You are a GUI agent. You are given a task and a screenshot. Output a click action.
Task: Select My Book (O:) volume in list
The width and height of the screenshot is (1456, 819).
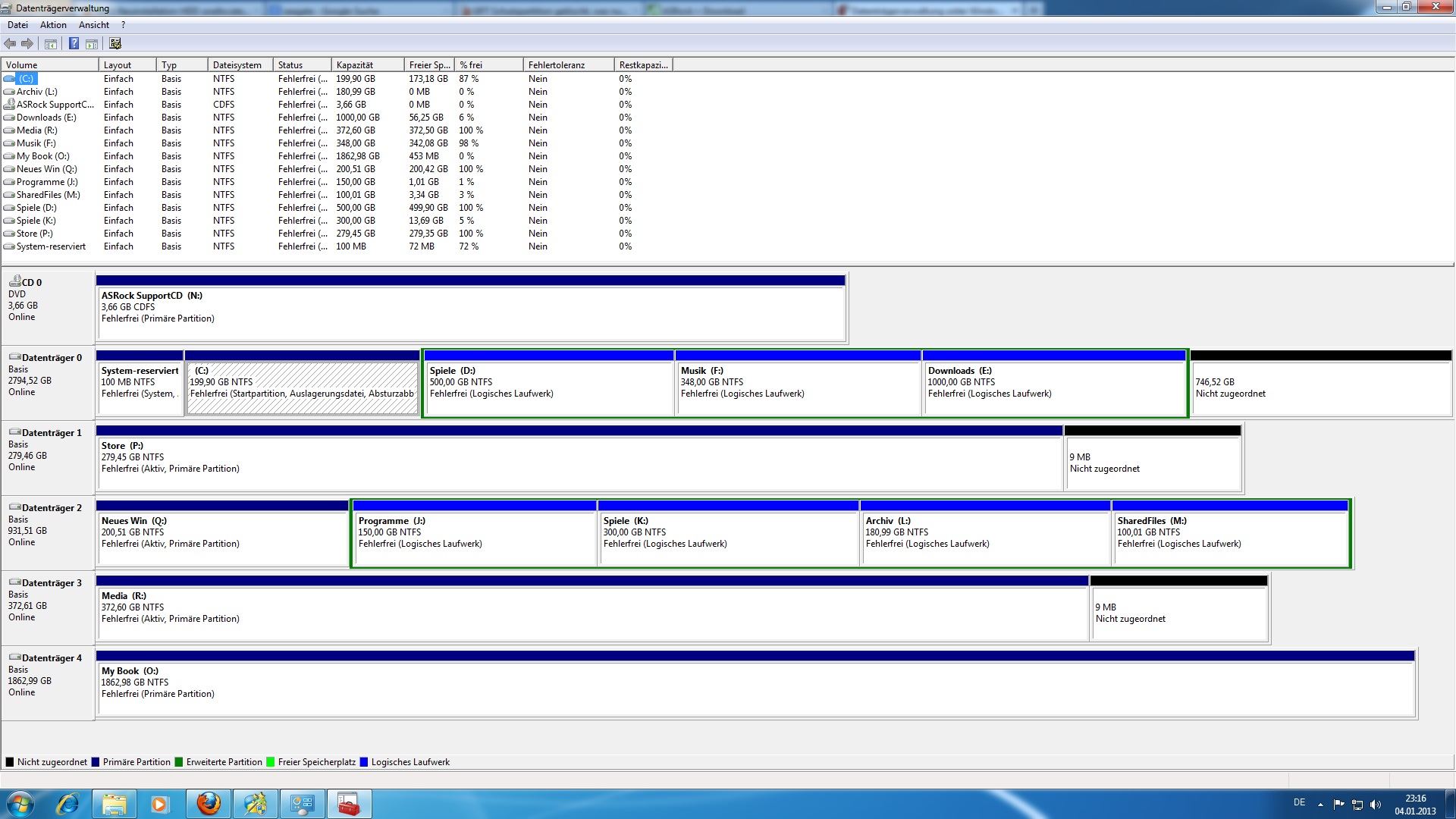click(43, 156)
